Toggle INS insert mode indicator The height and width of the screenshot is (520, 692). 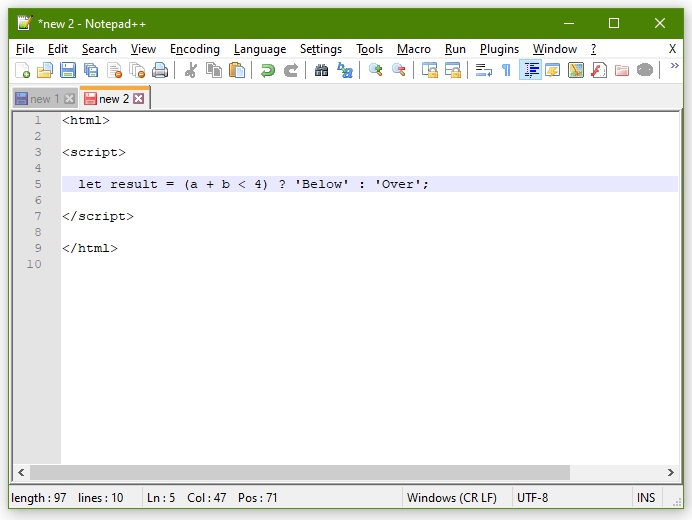[646, 498]
